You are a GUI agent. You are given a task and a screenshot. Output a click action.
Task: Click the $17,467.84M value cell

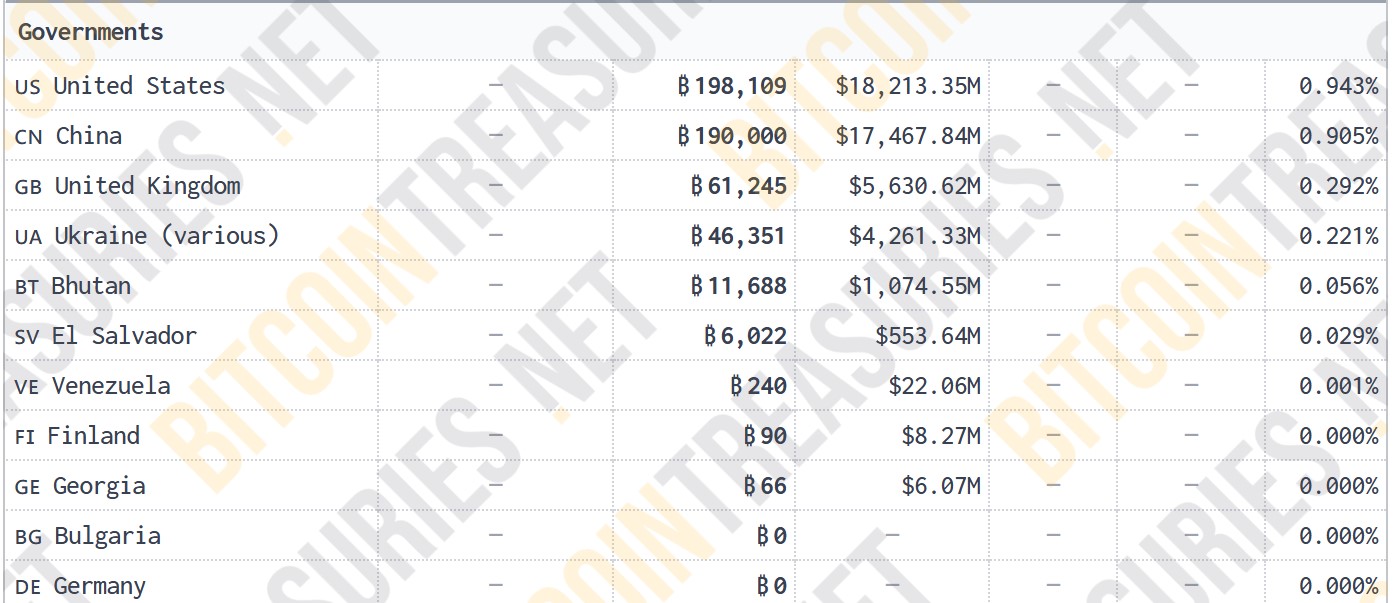click(908, 136)
